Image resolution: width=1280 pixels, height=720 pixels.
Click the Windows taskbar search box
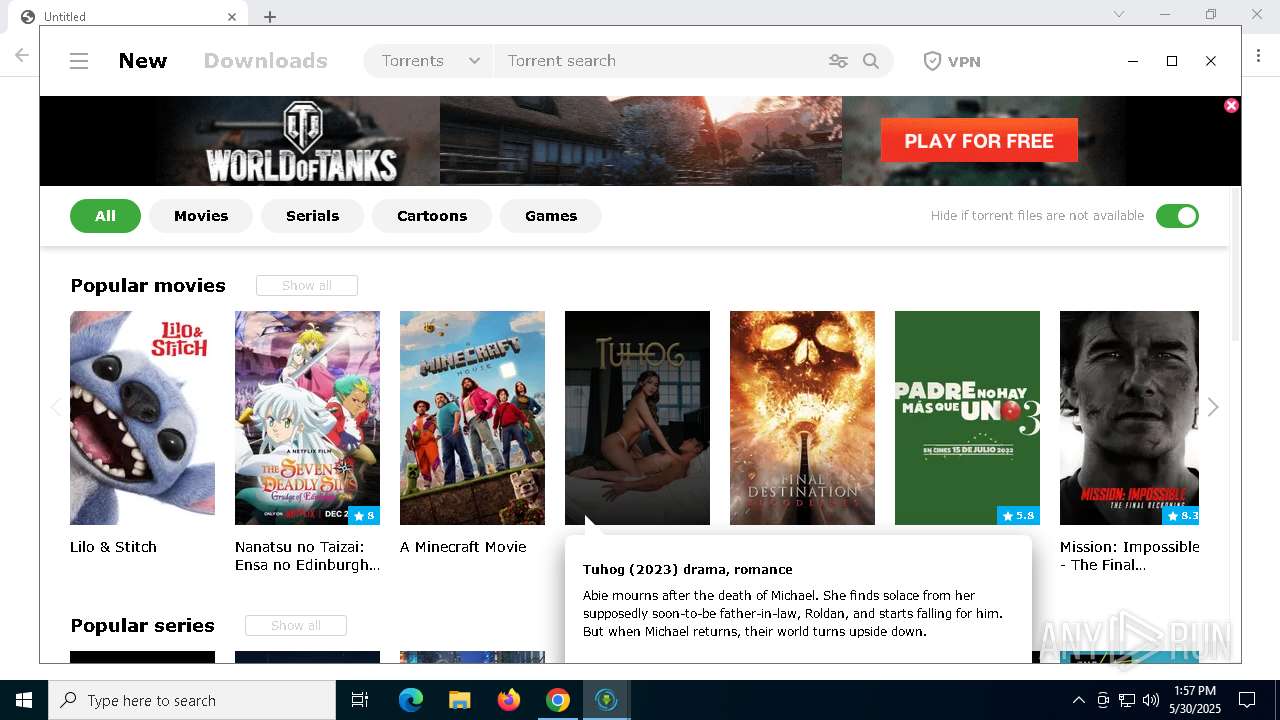point(192,700)
